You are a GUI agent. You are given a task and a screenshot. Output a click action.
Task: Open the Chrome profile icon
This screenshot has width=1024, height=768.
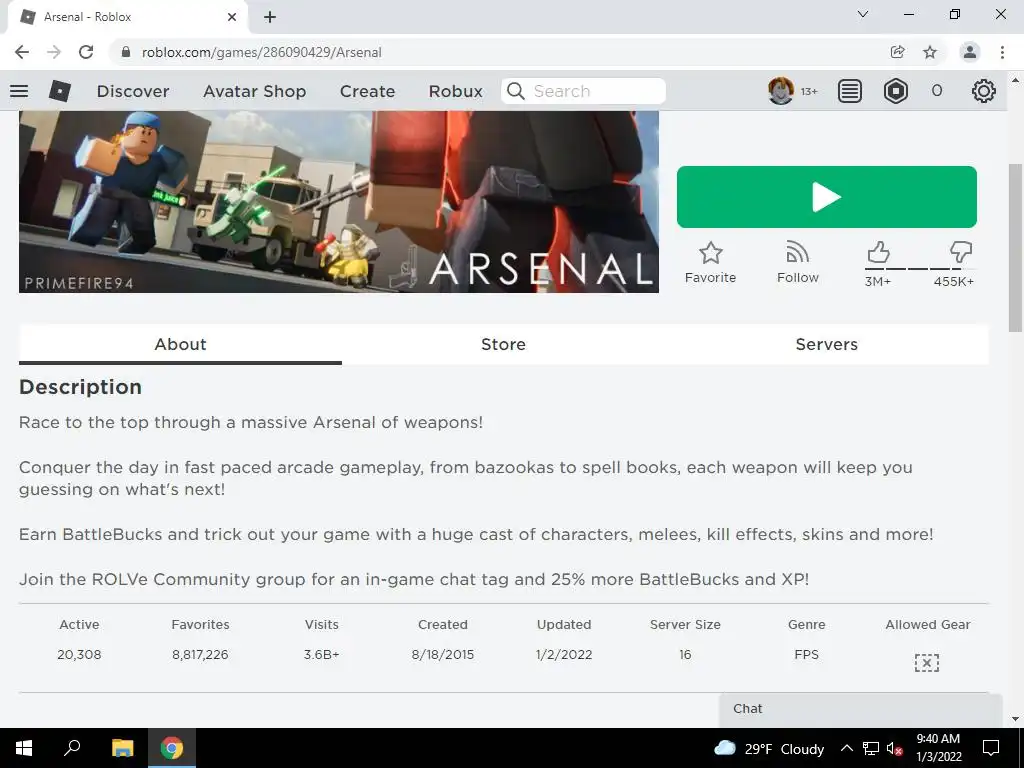(970, 52)
